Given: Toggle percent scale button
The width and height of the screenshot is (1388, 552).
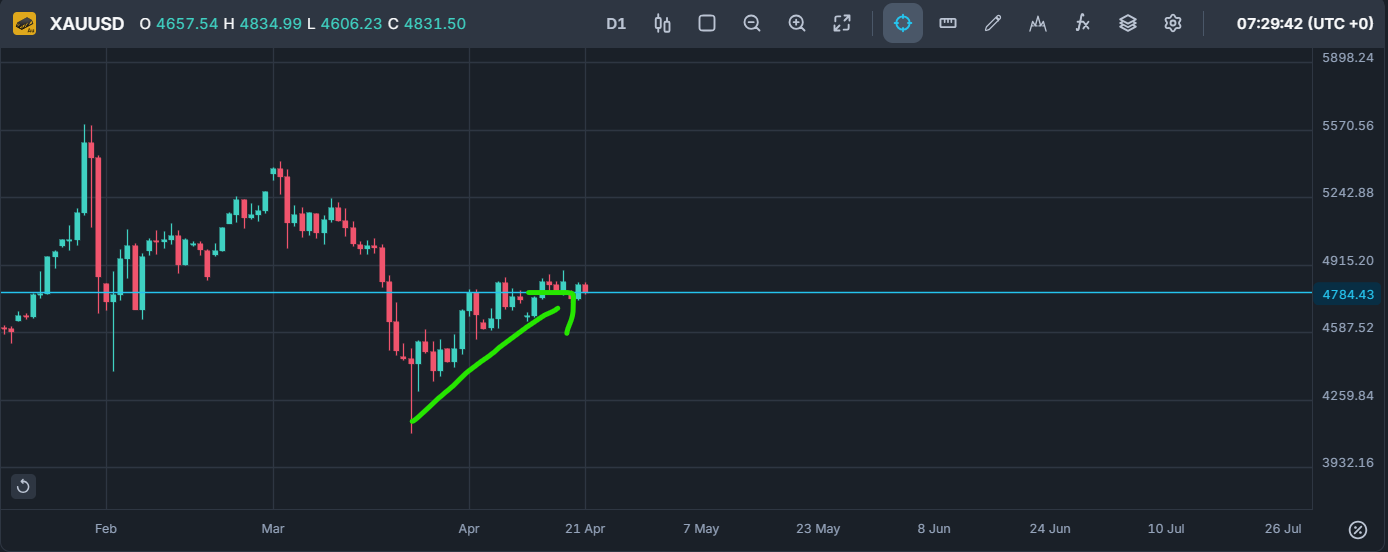Looking at the screenshot, I should [x=1357, y=529].
